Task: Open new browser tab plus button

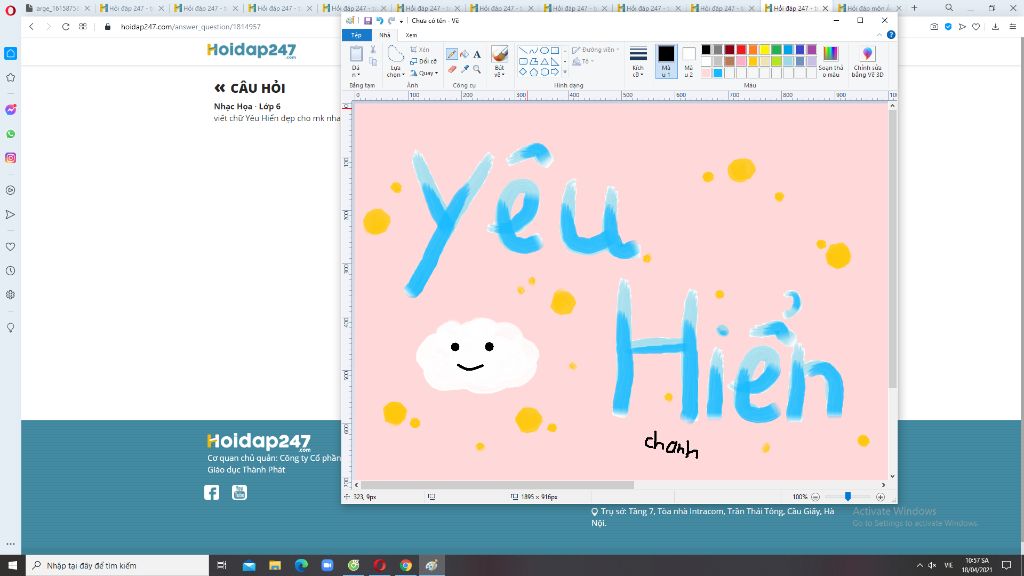Action: coord(914,8)
